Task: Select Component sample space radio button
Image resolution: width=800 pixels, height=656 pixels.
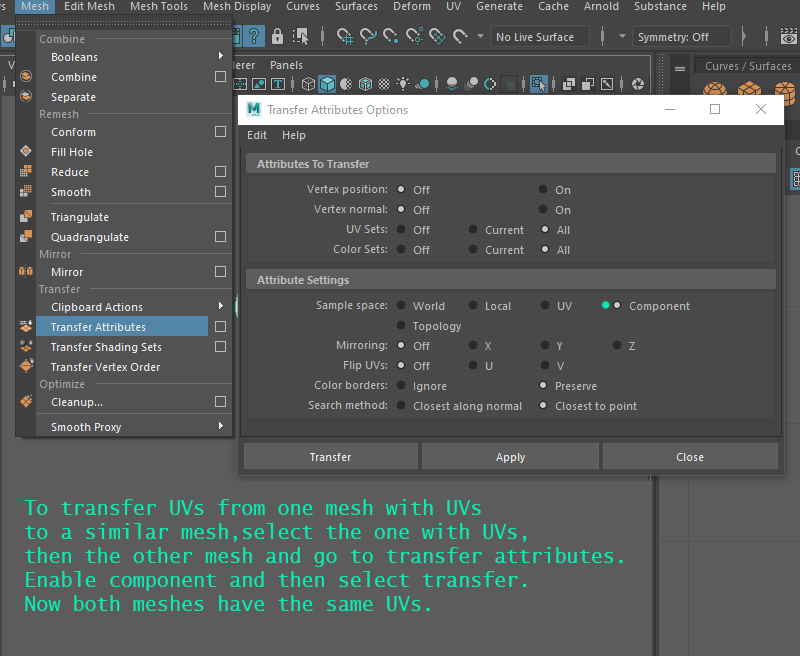Action: [617, 306]
